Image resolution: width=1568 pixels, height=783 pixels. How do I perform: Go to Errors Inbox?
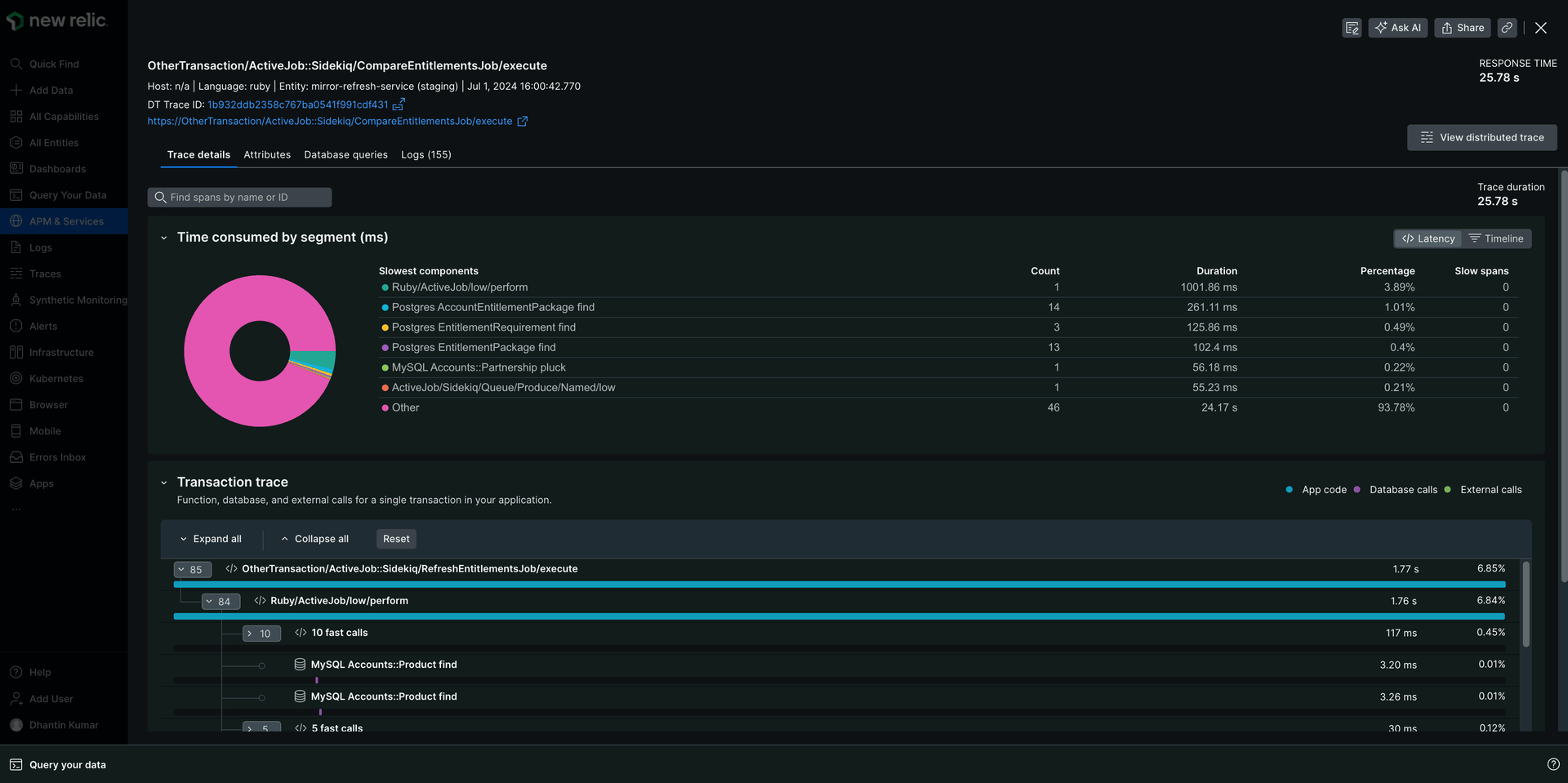coord(57,456)
